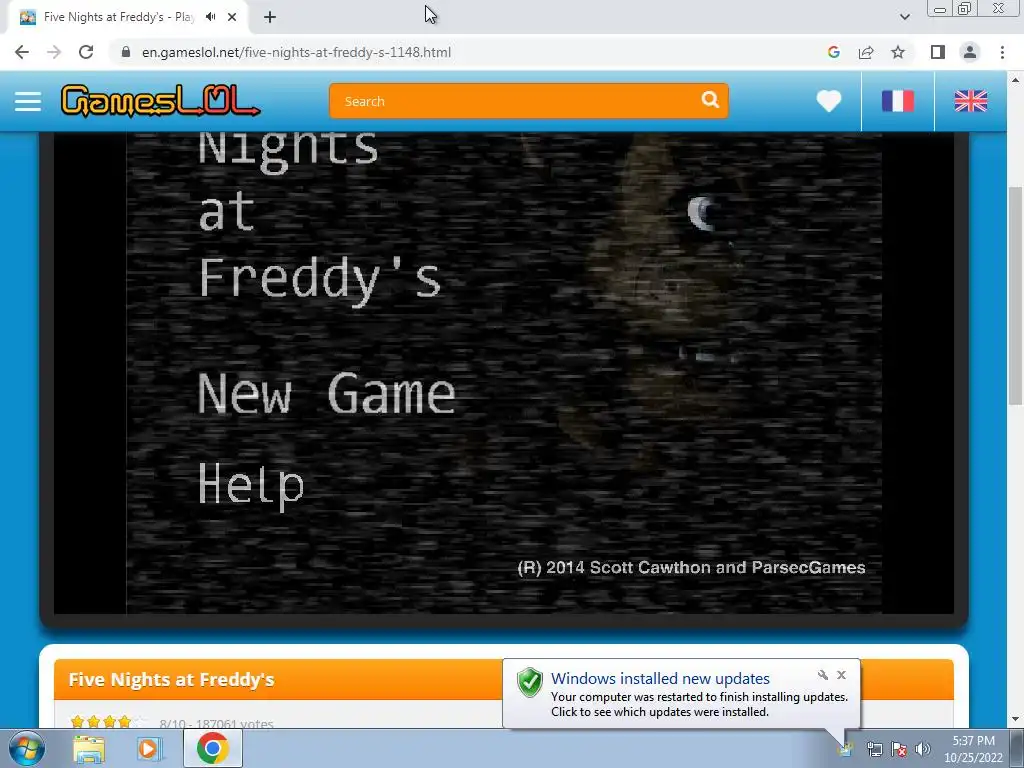
Task: Click the Google icon in address bar
Action: click(833, 52)
